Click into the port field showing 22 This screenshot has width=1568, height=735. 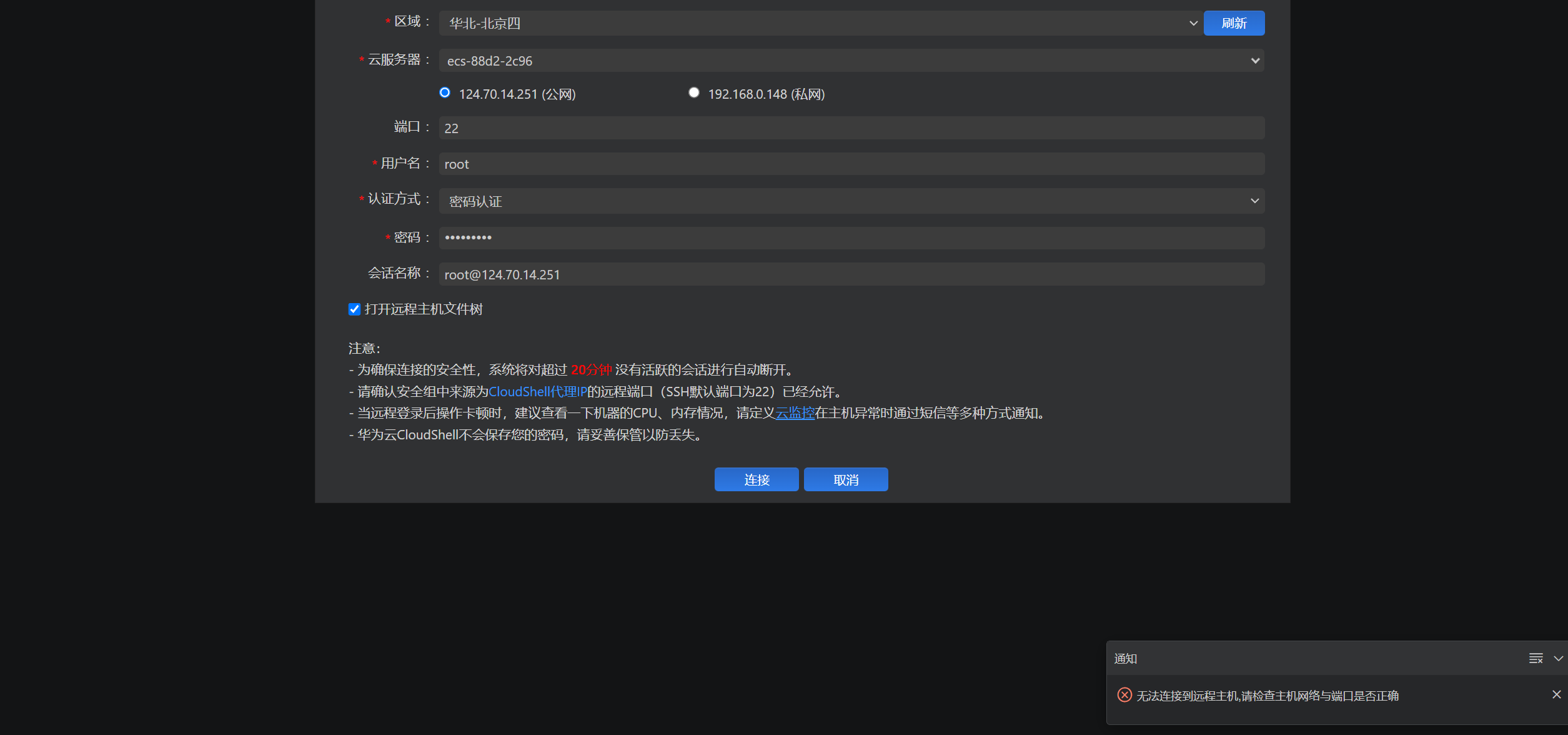click(851, 128)
